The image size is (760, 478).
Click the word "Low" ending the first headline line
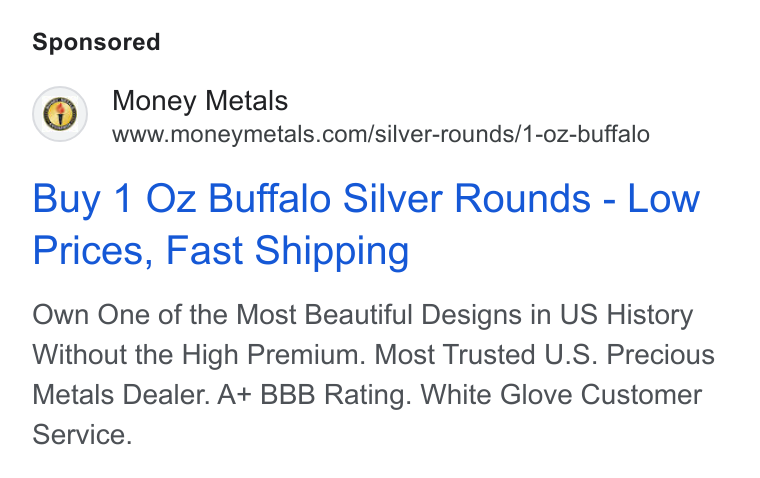click(x=664, y=199)
